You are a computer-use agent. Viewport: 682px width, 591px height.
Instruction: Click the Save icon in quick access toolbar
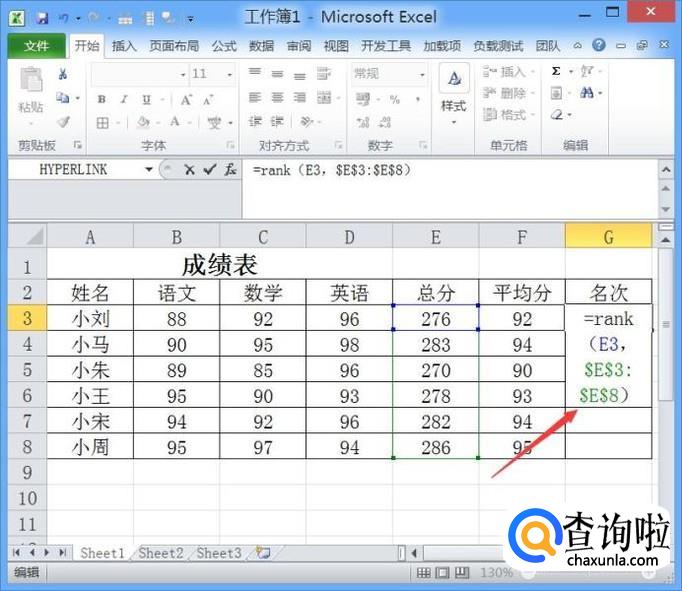pyautogui.click(x=42, y=18)
